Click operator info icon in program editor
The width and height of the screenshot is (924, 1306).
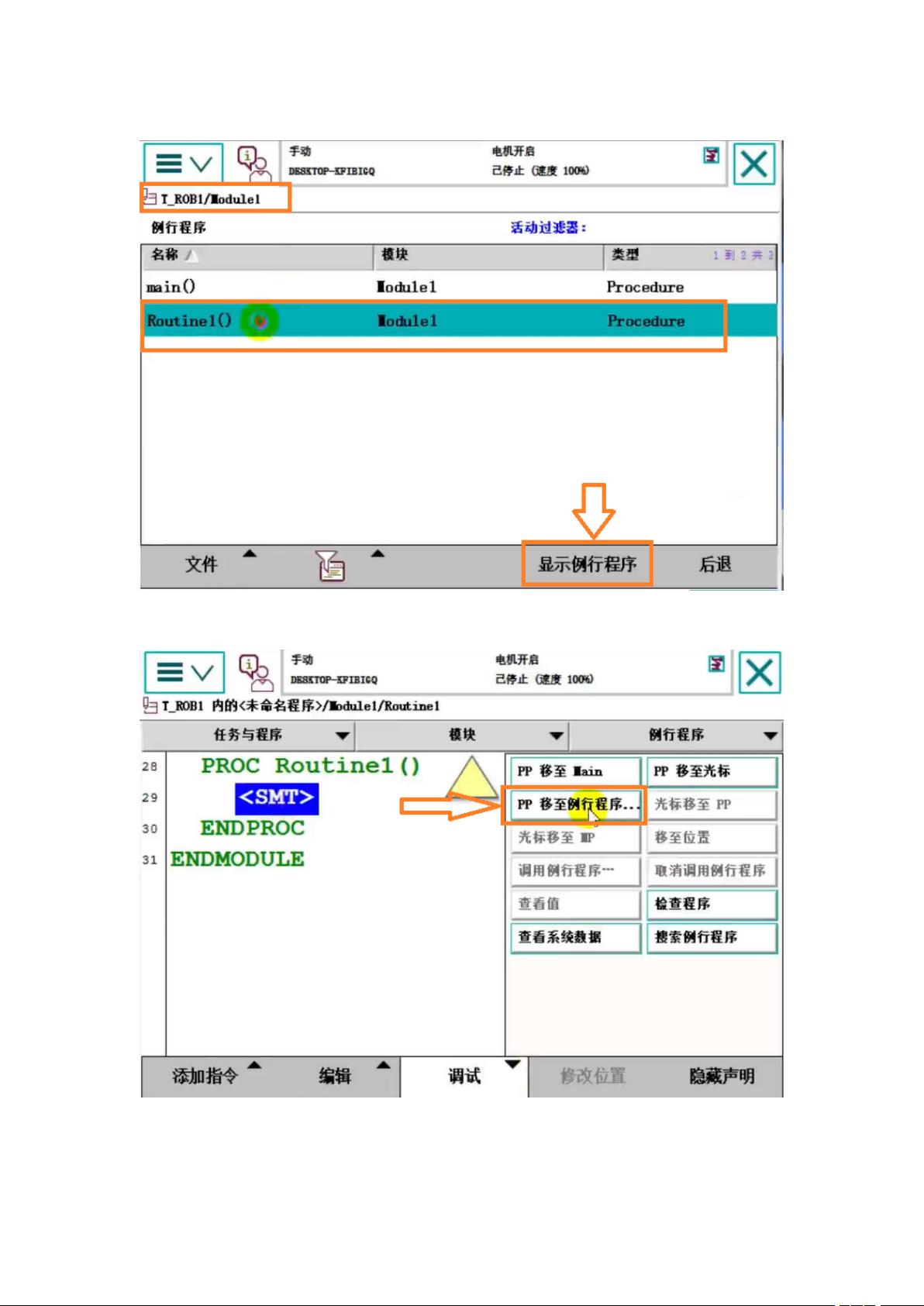256,671
